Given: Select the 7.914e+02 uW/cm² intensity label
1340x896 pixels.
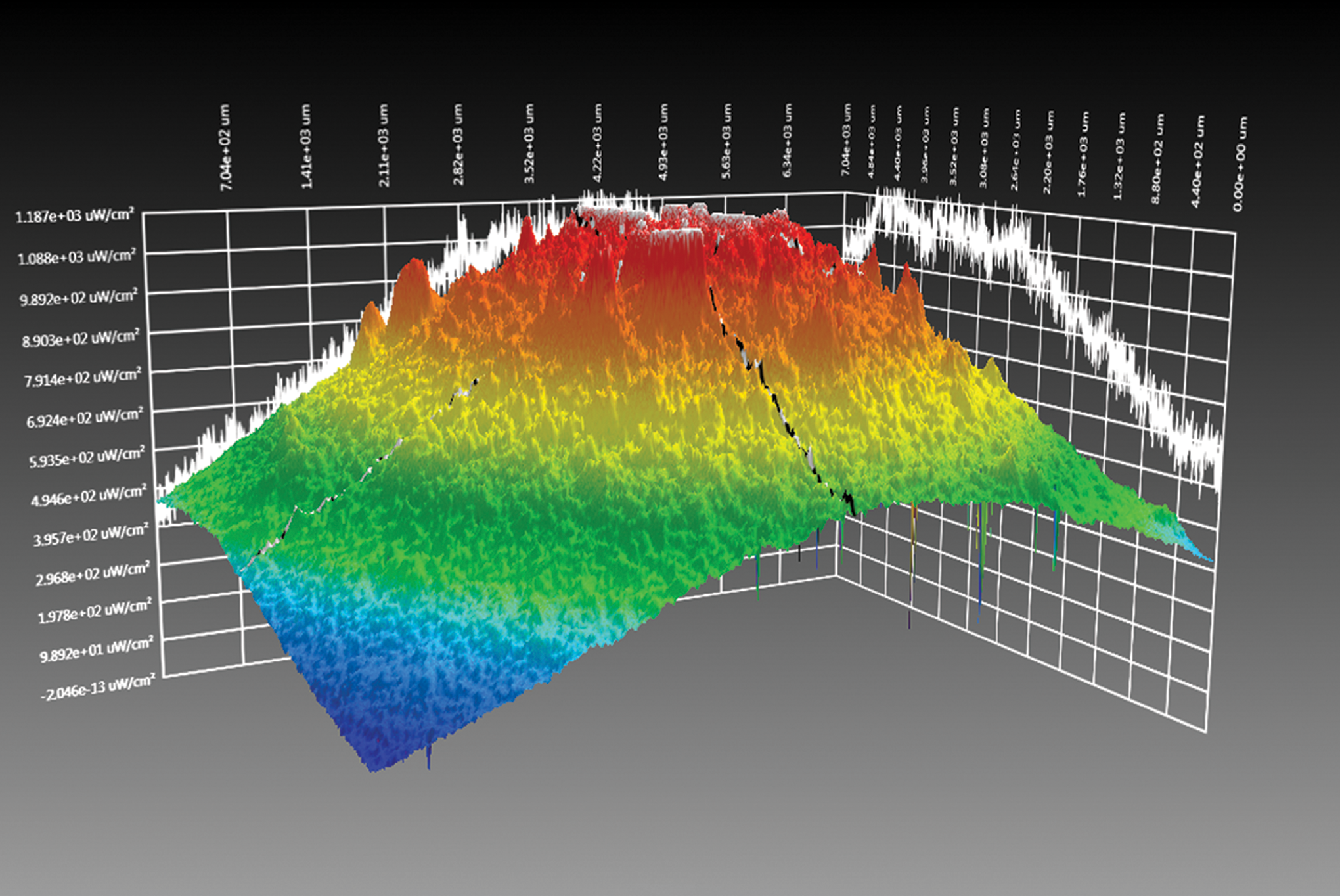Looking at the screenshot, I should (x=82, y=378).
